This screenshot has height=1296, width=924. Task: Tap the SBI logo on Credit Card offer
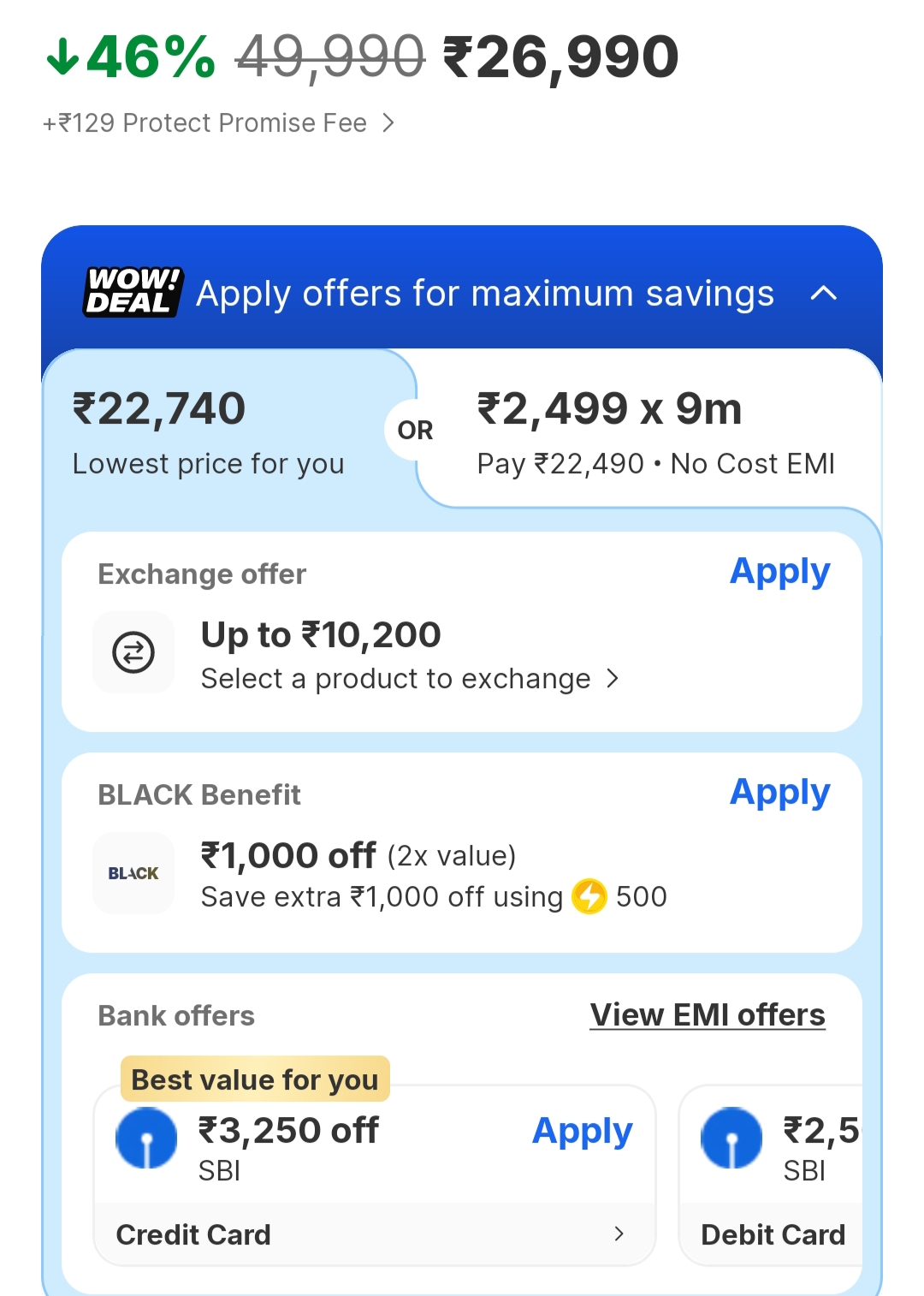tap(146, 1138)
